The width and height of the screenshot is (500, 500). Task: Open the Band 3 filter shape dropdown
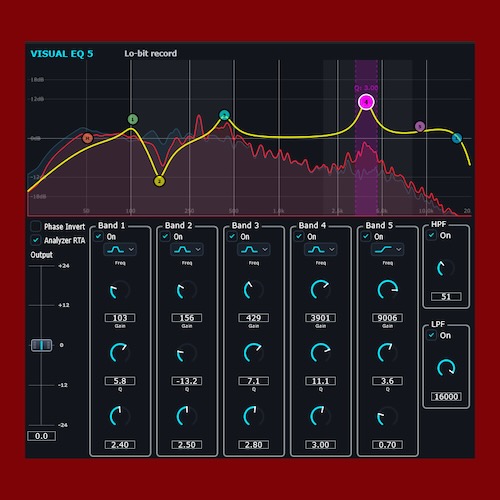click(x=254, y=249)
